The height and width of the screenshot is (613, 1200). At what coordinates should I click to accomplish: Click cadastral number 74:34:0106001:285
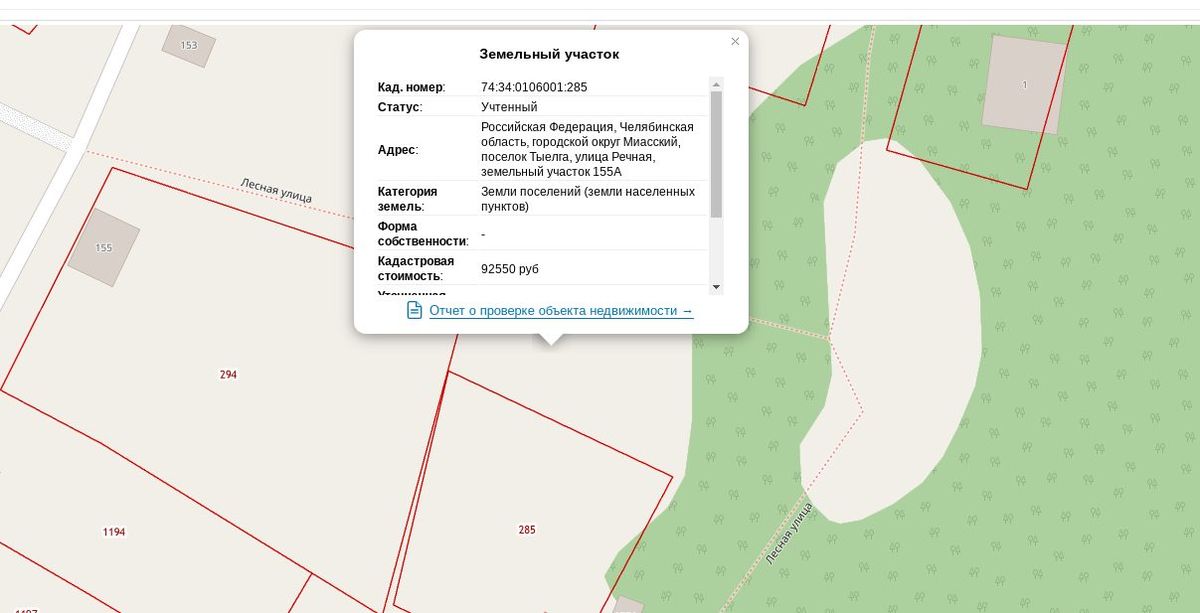tap(534, 87)
